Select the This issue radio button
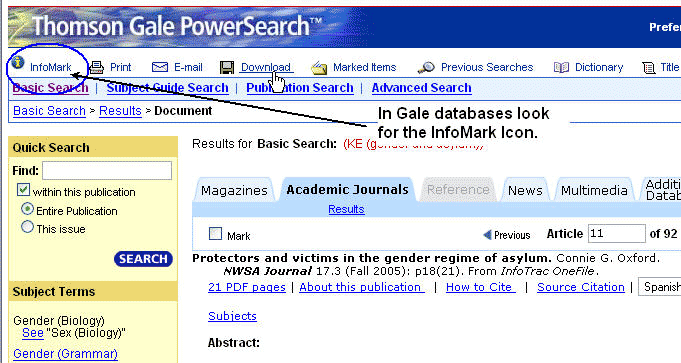 (27, 227)
